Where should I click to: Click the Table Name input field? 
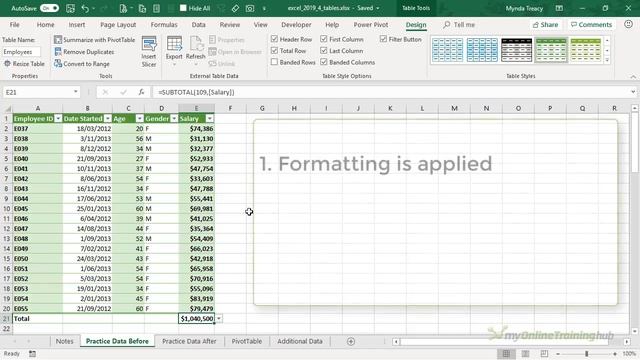tap(21, 52)
